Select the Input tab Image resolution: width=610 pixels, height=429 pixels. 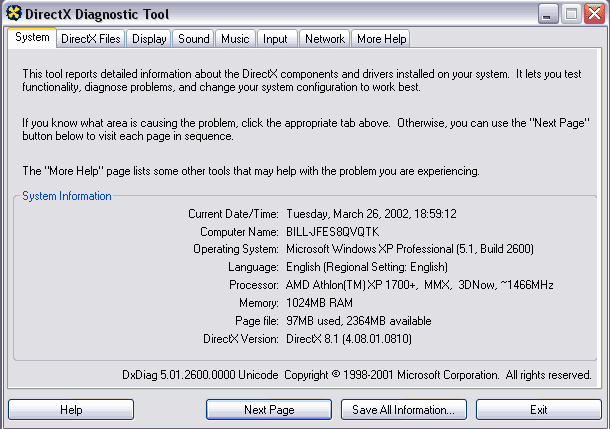(275, 39)
